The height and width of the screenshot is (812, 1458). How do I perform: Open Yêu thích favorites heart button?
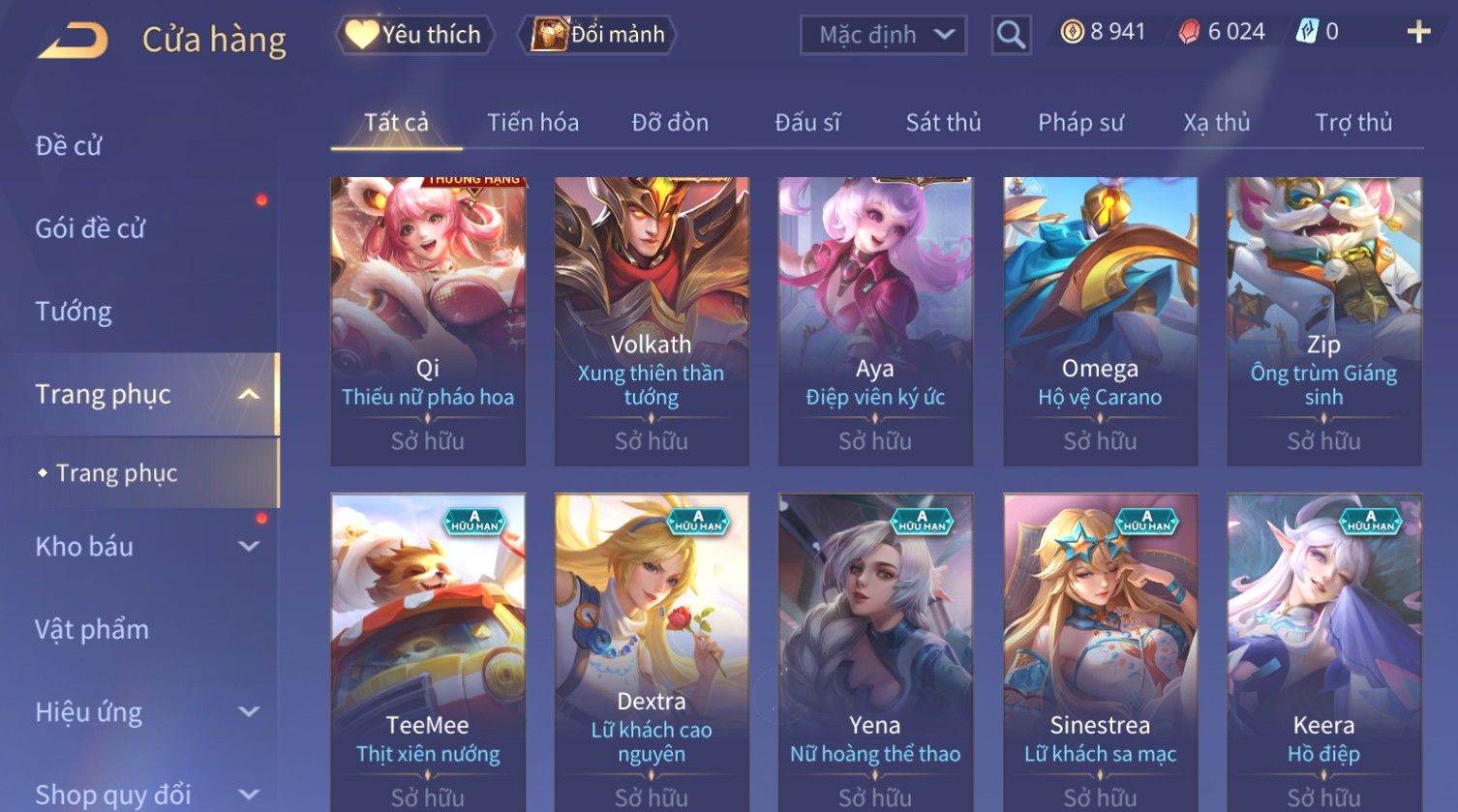coord(415,35)
